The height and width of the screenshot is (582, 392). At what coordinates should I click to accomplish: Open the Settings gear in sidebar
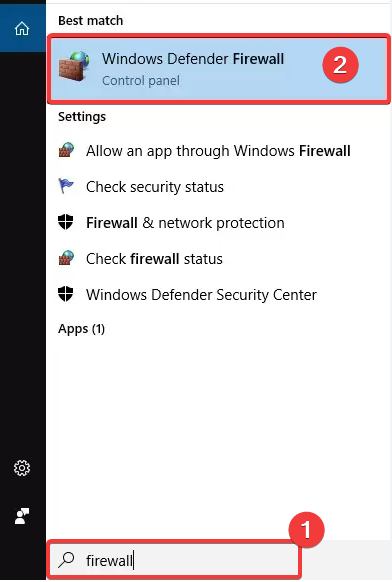(x=22, y=468)
